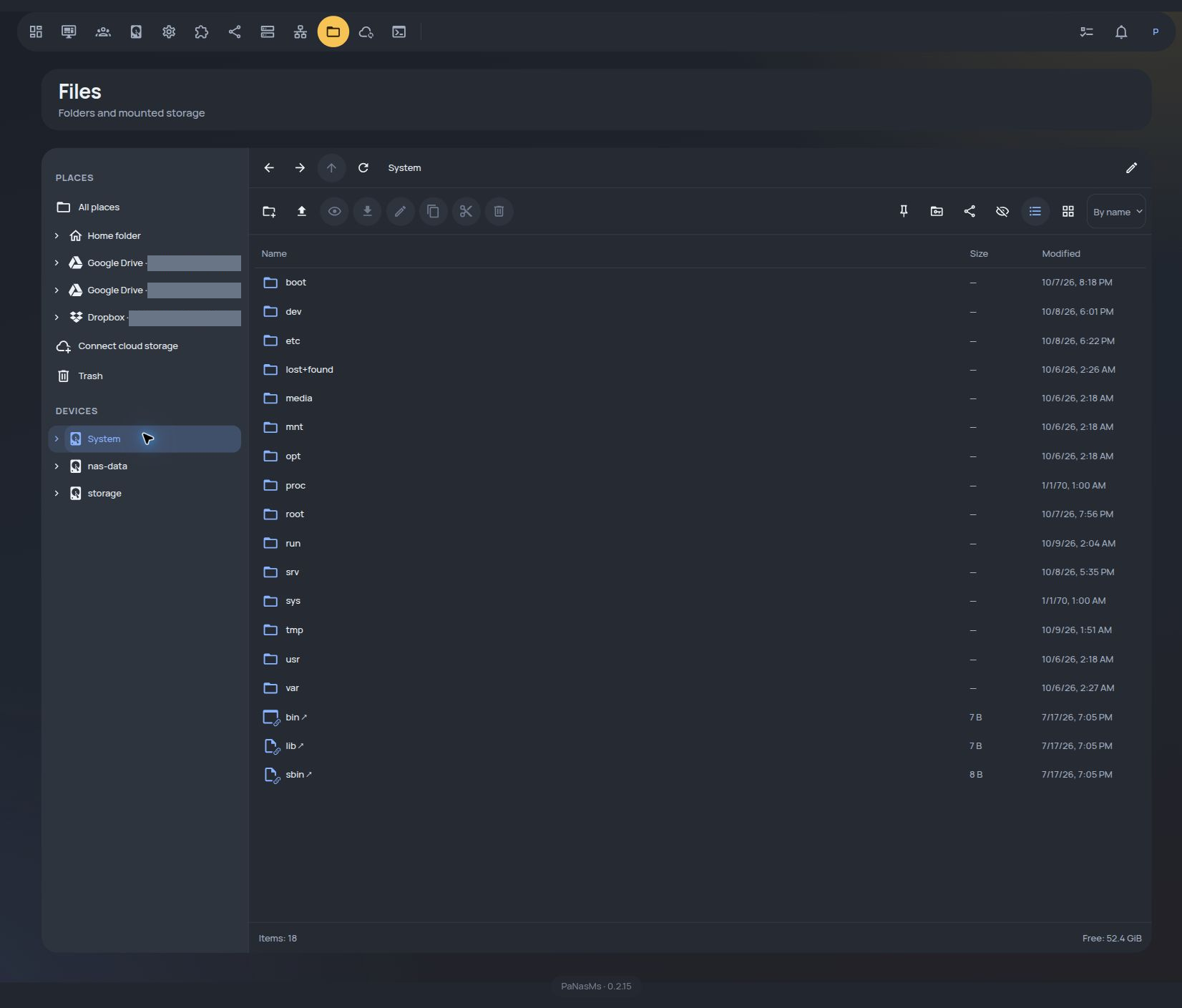The width and height of the screenshot is (1182, 1008).
Task: Select the boot folder row
Action: click(700, 283)
